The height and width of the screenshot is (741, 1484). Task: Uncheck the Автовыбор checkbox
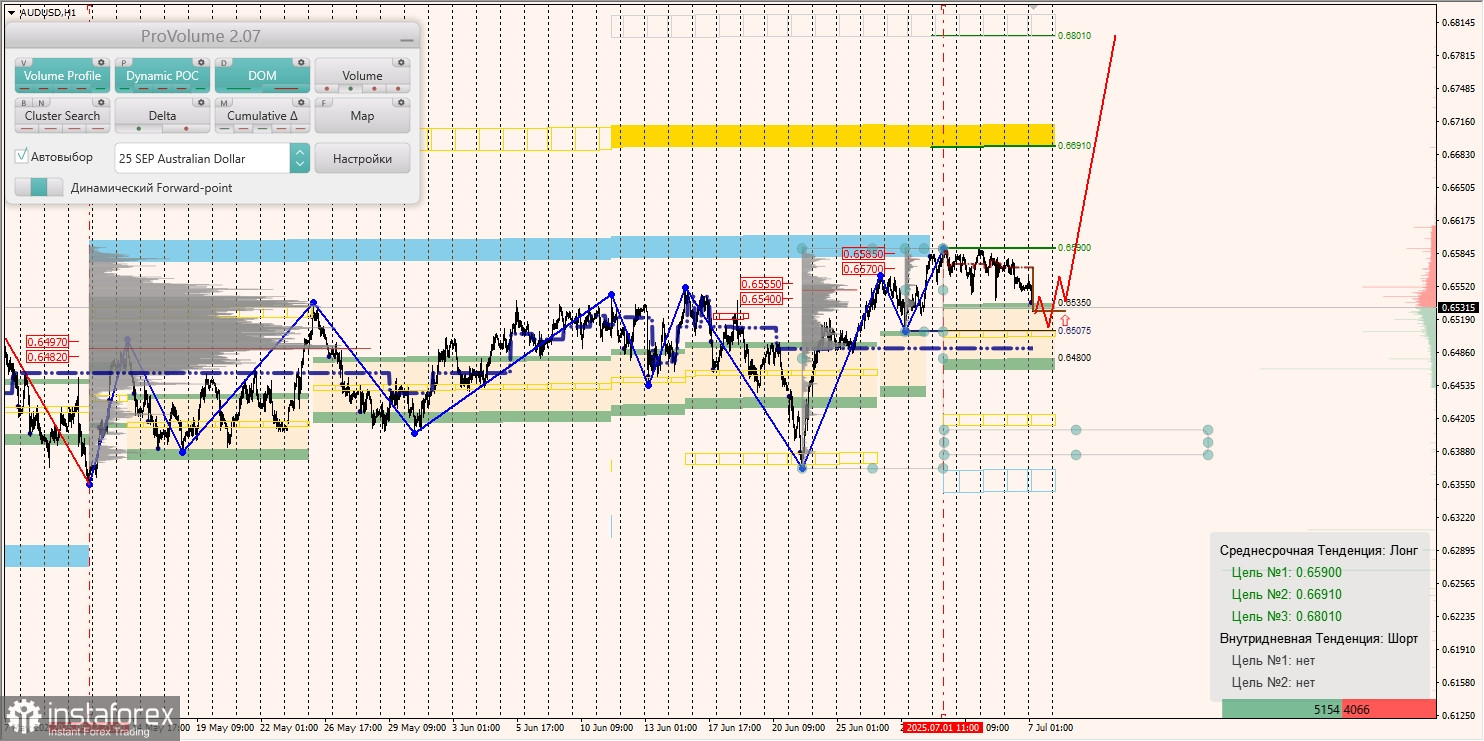point(22,156)
